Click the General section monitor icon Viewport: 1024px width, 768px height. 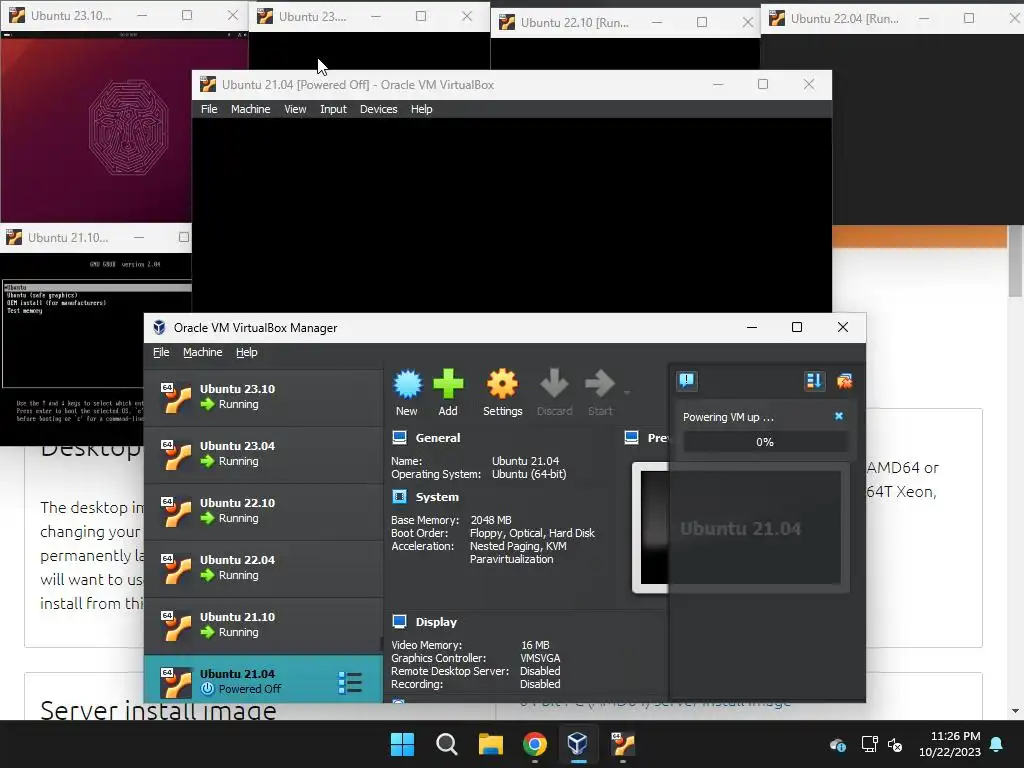coord(399,438)
